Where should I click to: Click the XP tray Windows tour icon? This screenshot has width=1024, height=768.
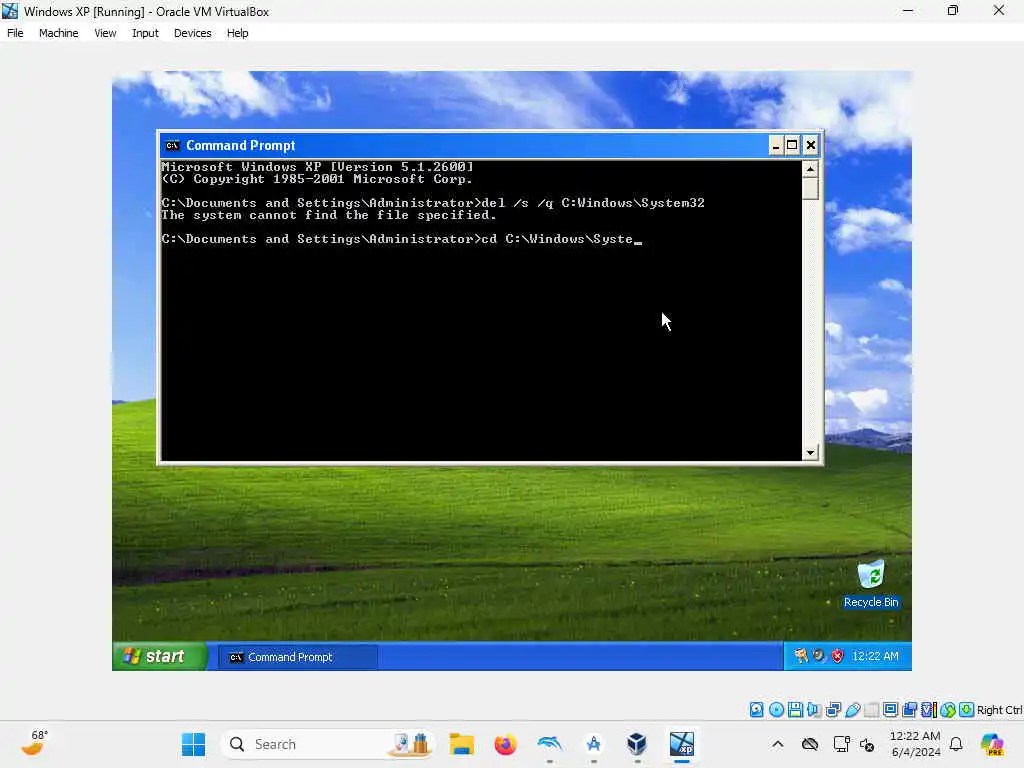801,656
